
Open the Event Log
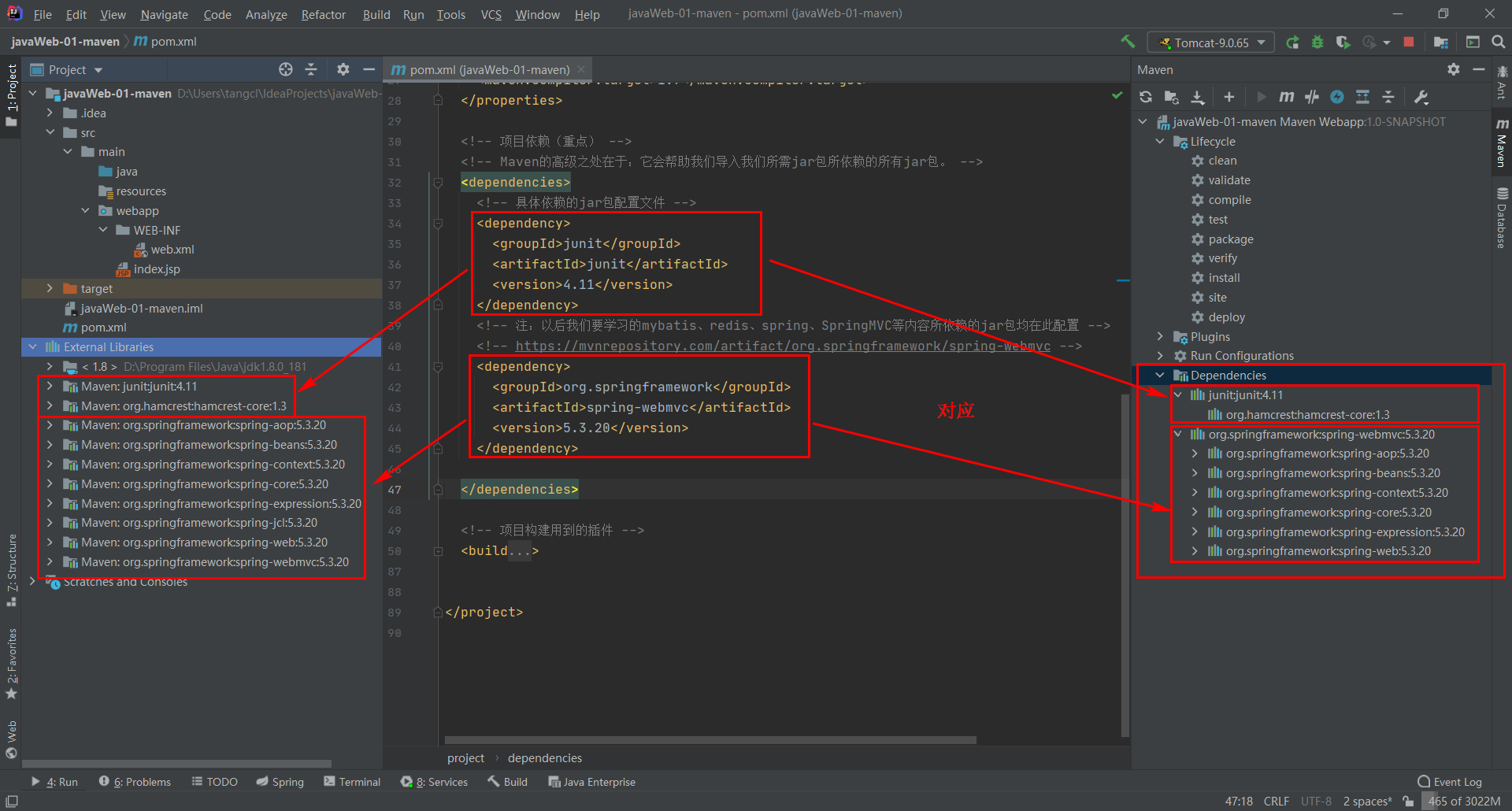click(x=1449, y=782)
